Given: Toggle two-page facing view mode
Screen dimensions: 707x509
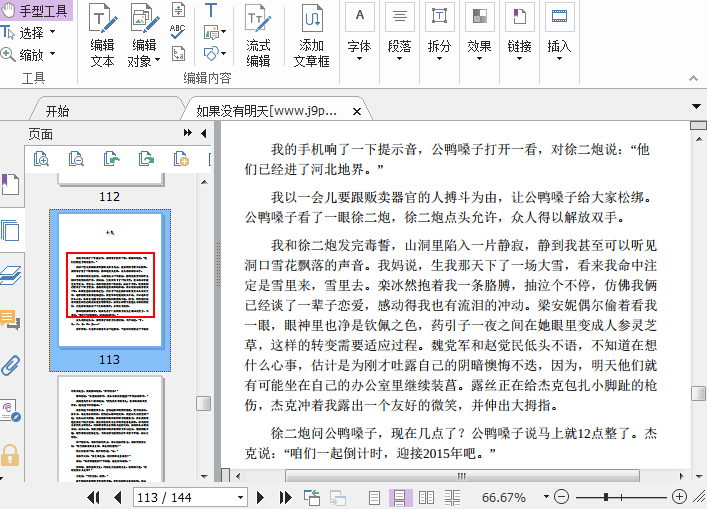Looking at the screenshot, I should [x=426, y=497].
